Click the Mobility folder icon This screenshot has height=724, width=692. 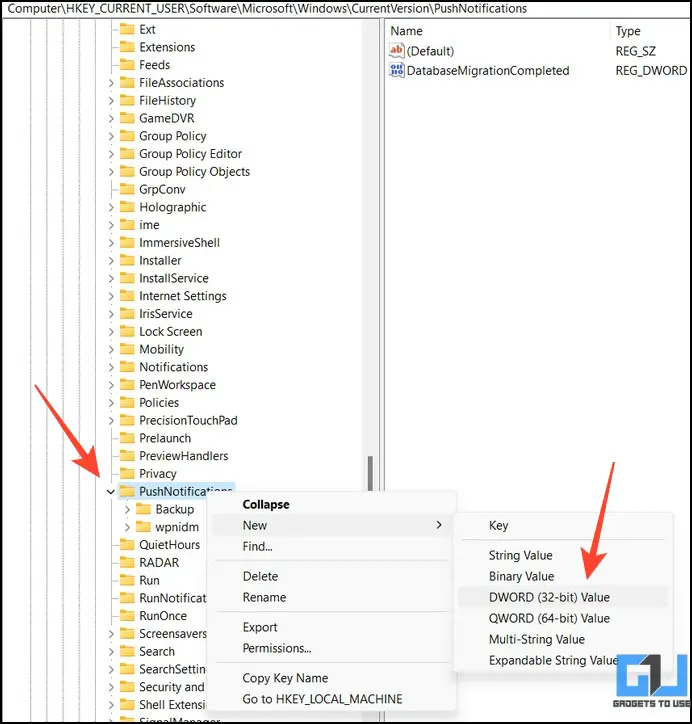[x=127, y=350]
